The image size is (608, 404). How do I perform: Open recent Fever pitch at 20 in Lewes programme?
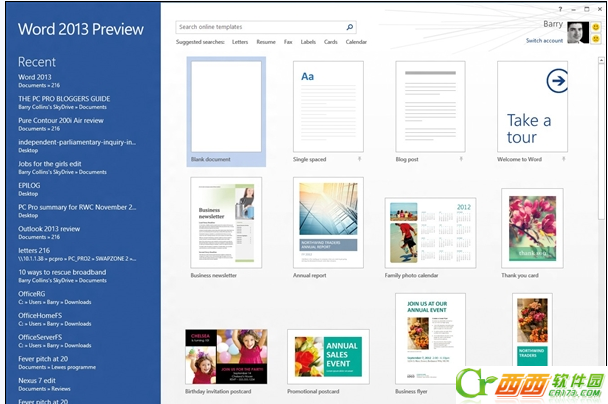point(57,363)
